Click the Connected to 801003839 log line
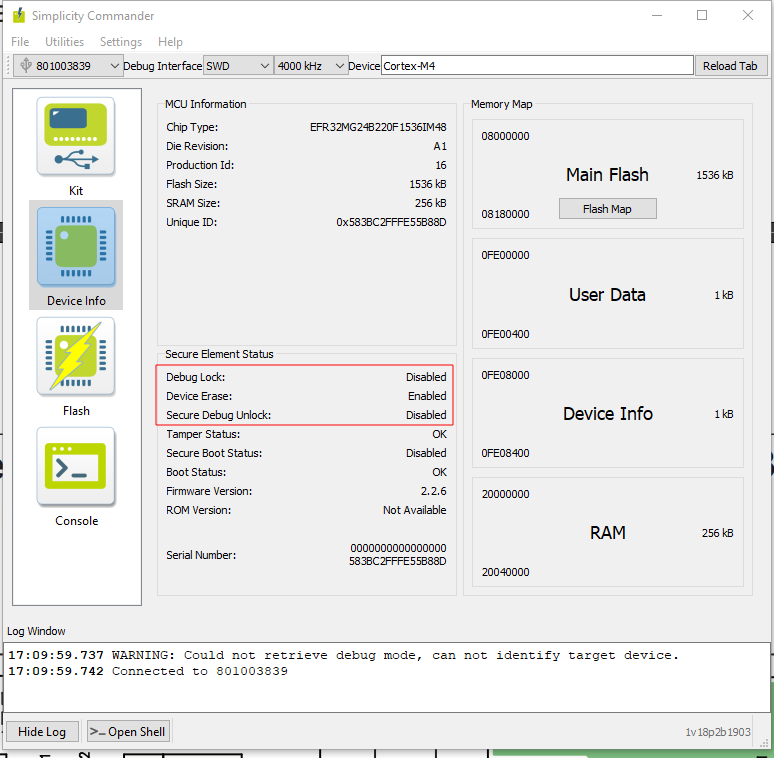The height and width of the screenshot is (758, 774). (x=148, y=671)
